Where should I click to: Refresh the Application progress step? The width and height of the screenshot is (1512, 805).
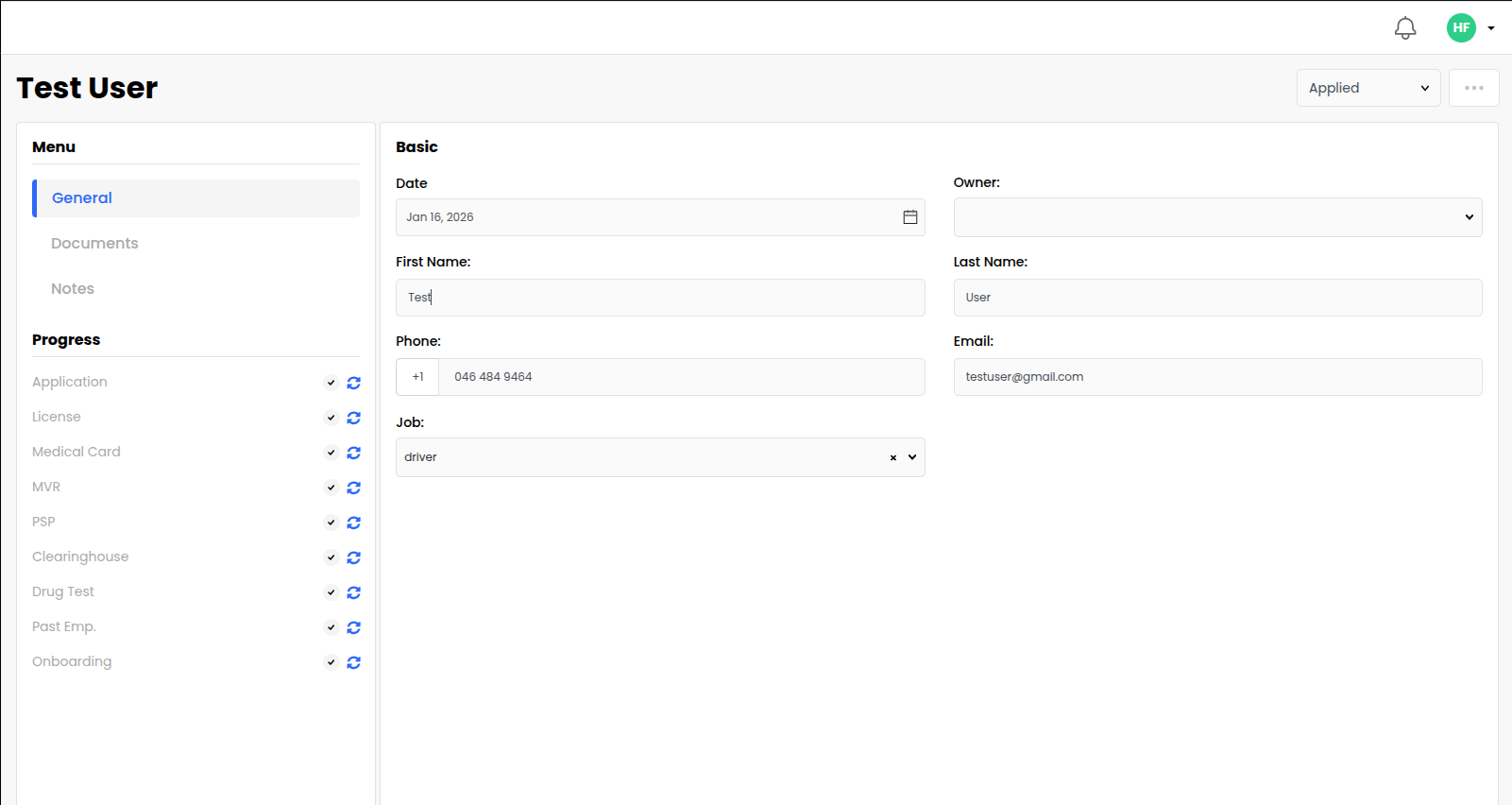click(x=354, y=383)
